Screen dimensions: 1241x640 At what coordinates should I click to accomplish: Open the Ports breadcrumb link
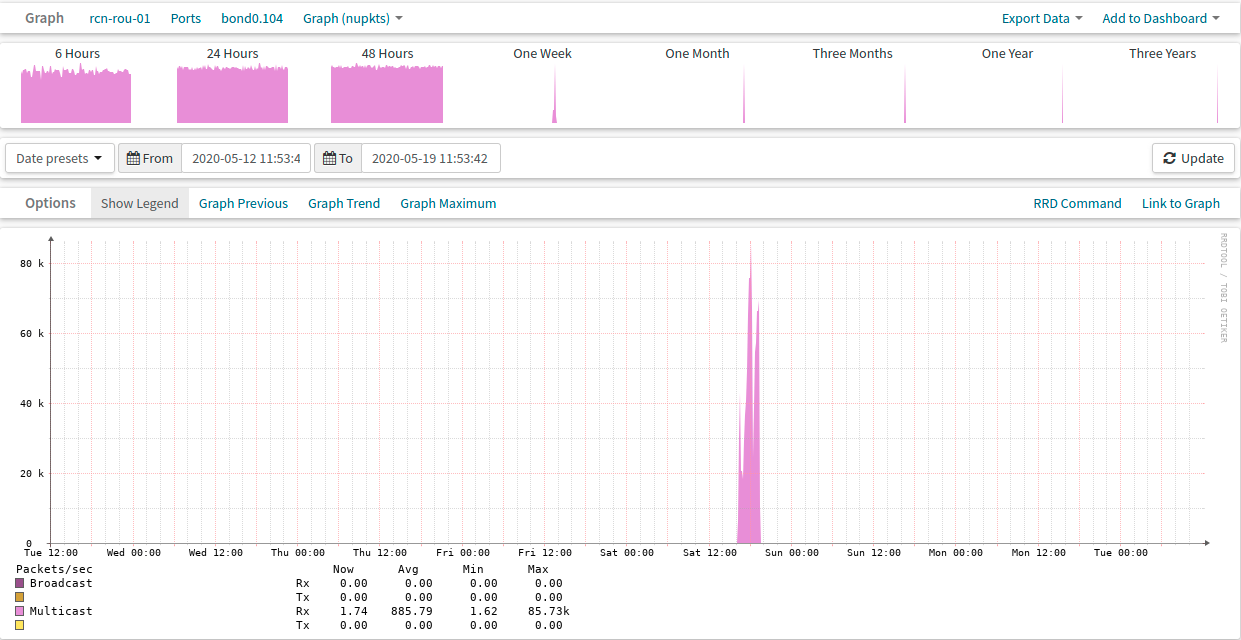[x=186, y=18]
